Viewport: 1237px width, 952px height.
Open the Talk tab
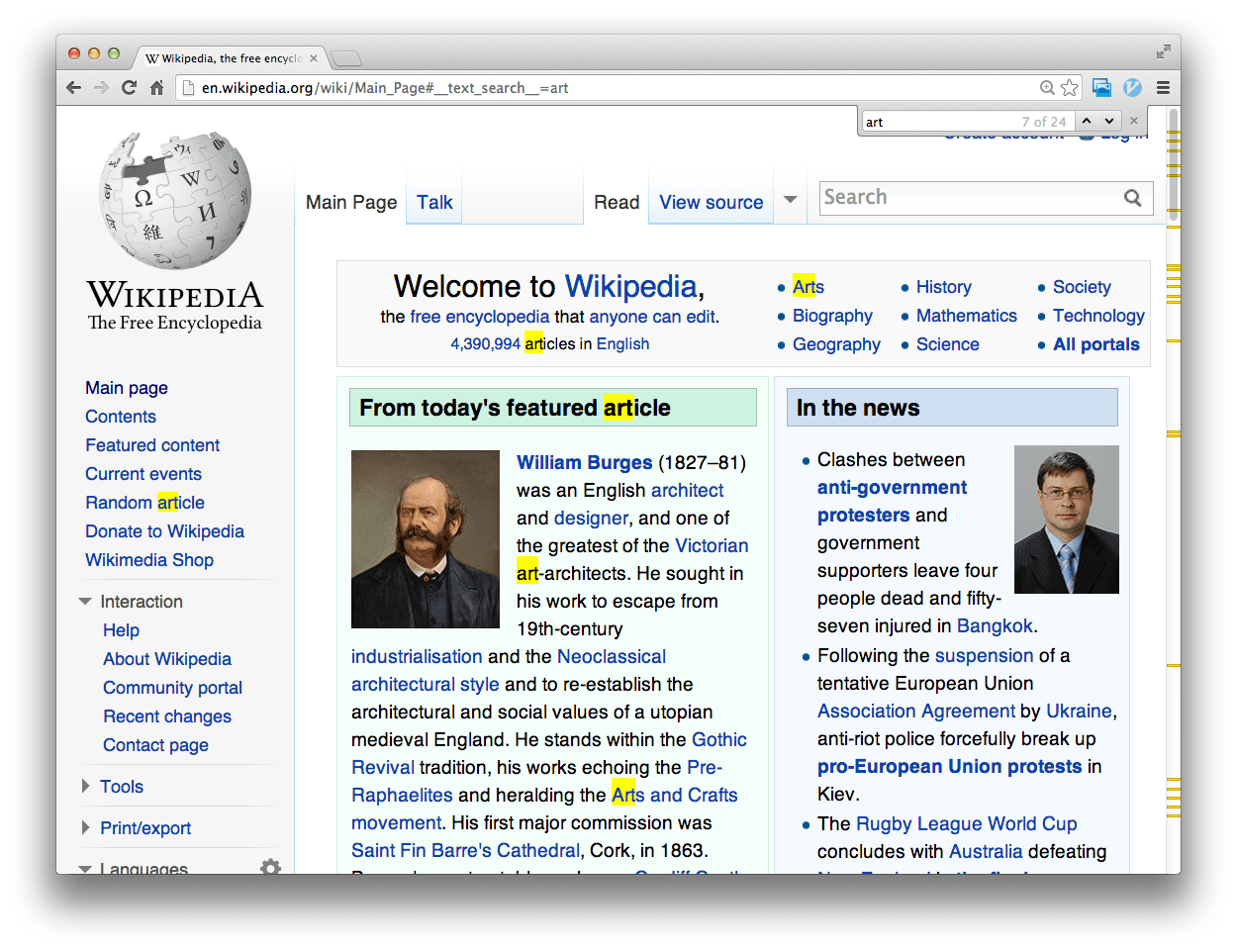(x=434, y=203)
